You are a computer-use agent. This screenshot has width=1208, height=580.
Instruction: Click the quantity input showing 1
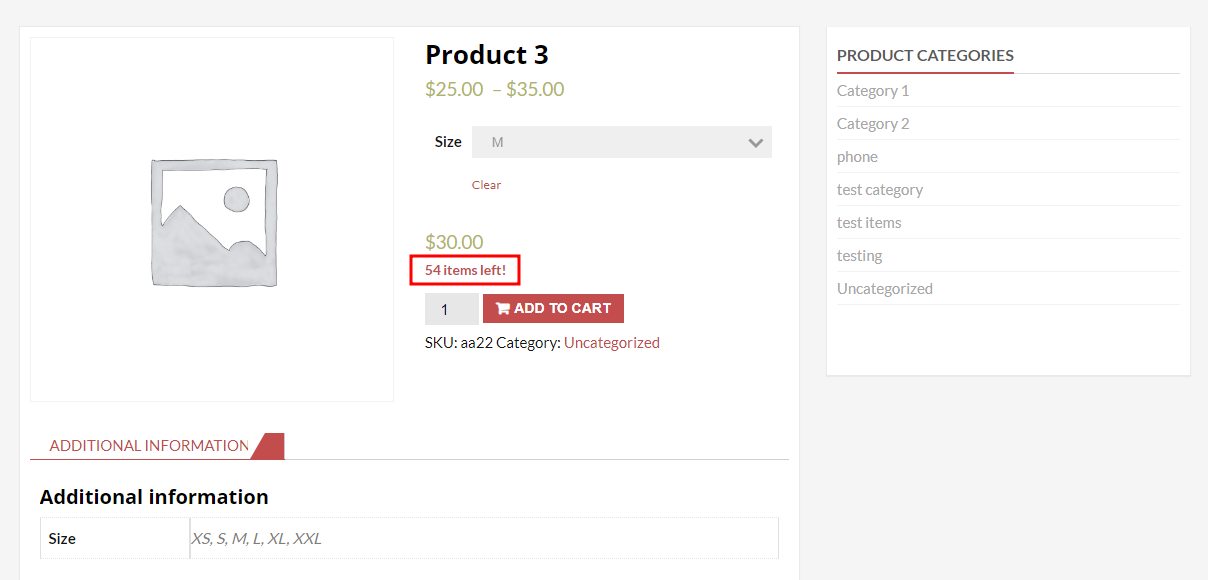pyautogui.click(x=451, y=308)
